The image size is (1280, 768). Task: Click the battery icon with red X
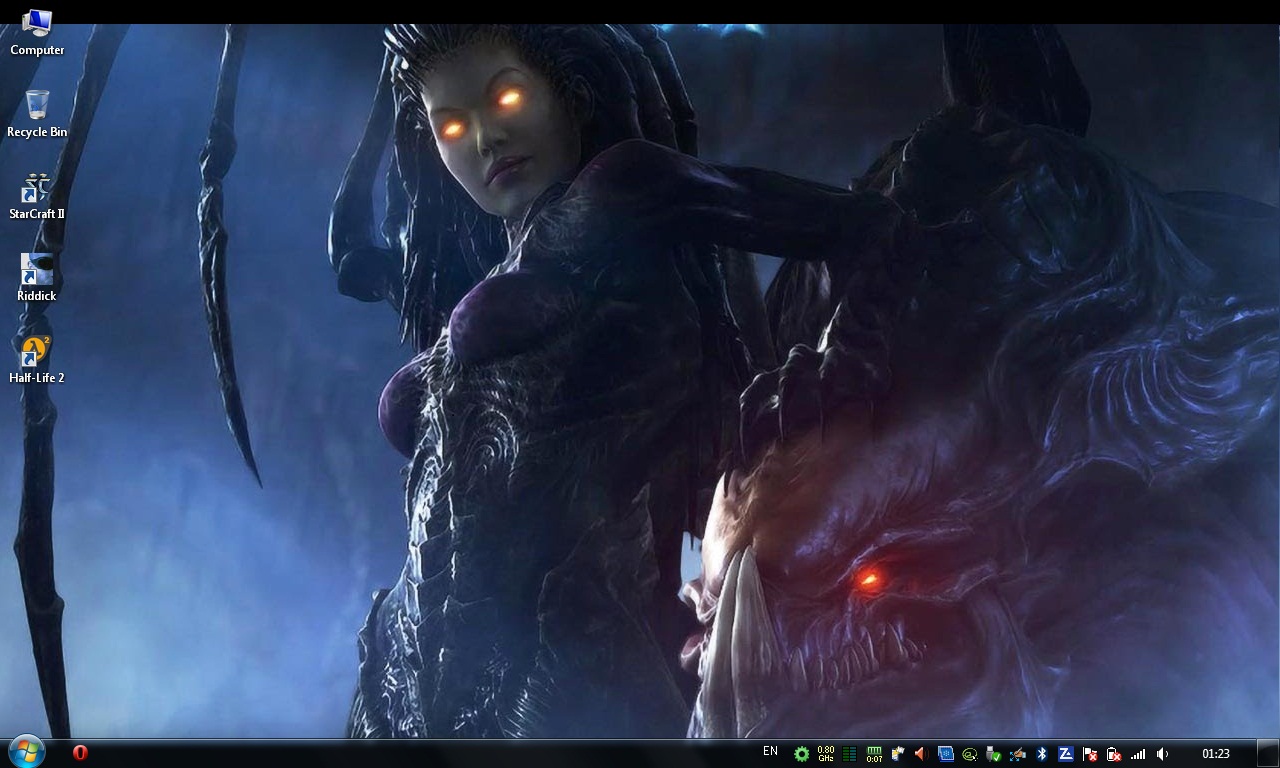(1113, 754)
